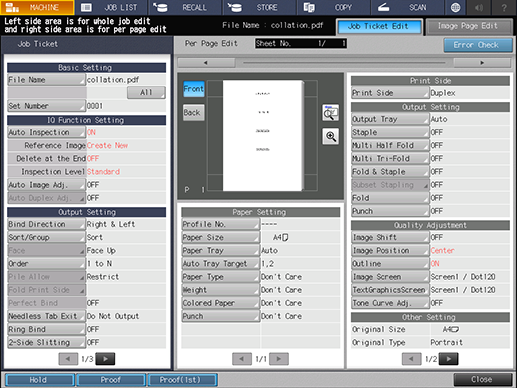Image resolution: width=517 pixels, height=388 pixels.
Task: Open the Set Number setting
Action: [46, 106]
